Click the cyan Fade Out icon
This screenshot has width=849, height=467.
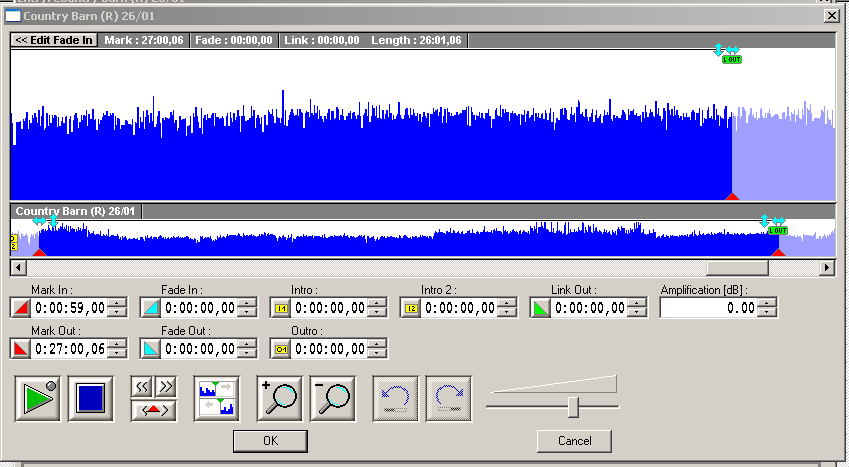point(151,349)
